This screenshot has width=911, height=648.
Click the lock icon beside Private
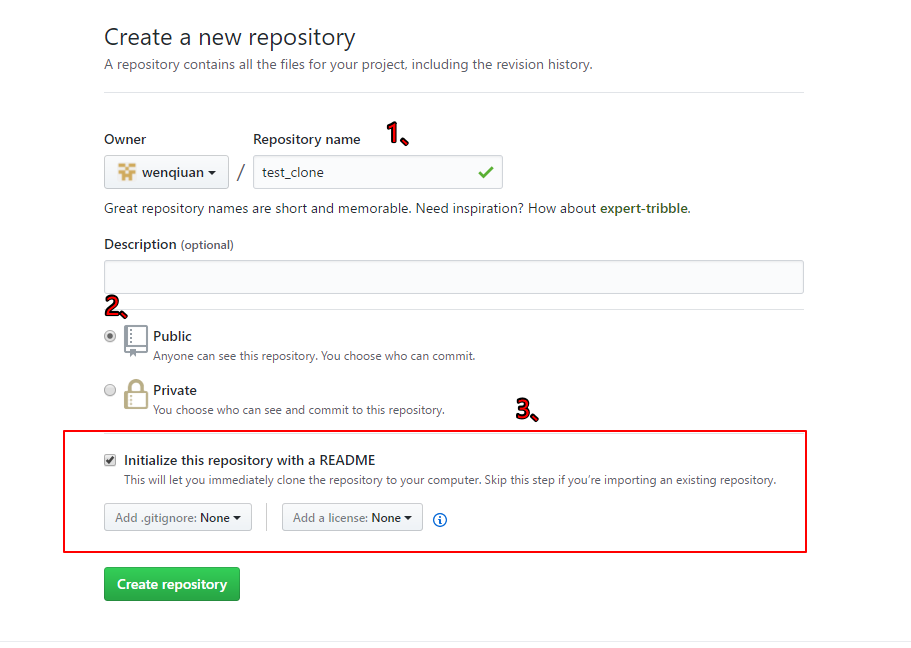click(x=136, y=394)
